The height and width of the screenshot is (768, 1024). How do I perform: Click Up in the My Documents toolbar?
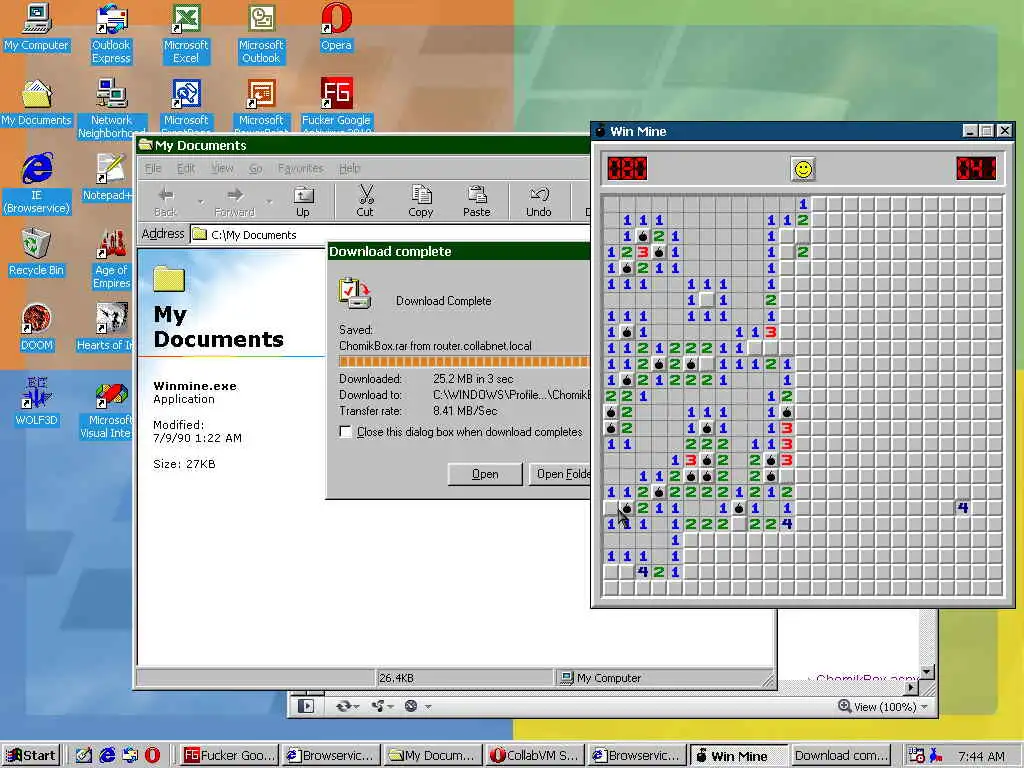[x=303, y=201]
